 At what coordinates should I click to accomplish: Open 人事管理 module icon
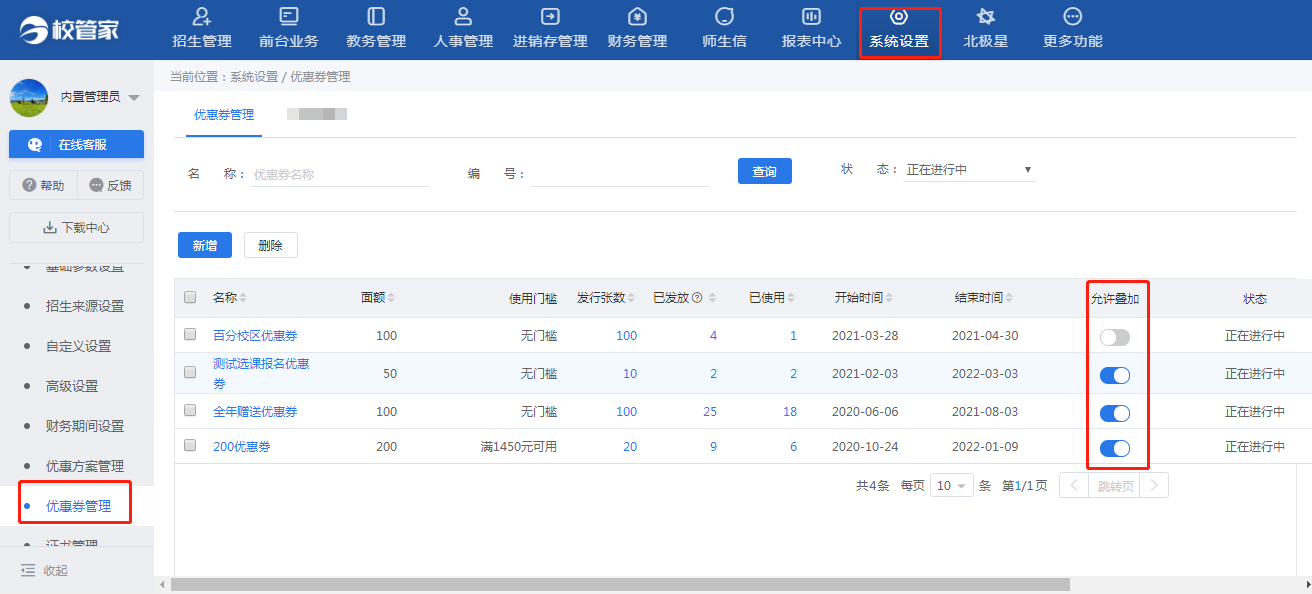click(463, 17)
